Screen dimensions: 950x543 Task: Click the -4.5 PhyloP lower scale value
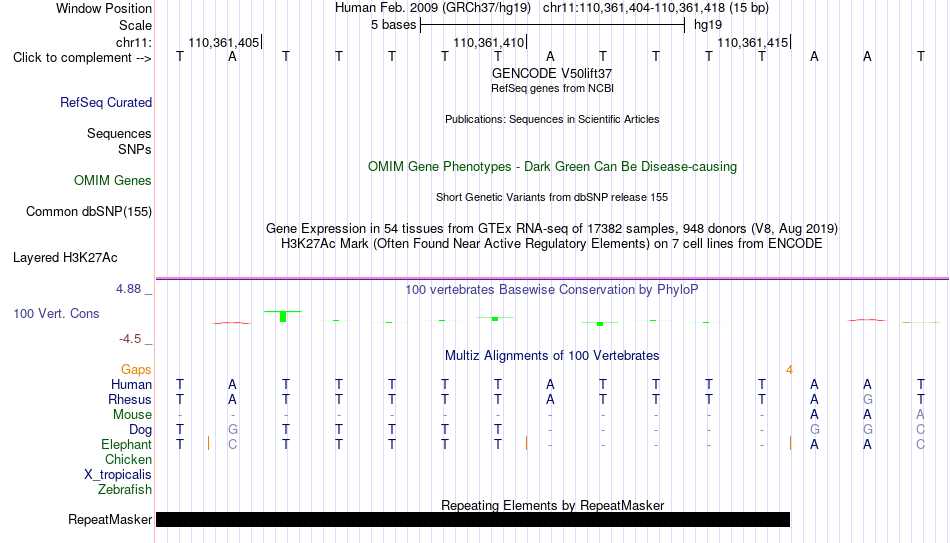(x=130, y=339)
